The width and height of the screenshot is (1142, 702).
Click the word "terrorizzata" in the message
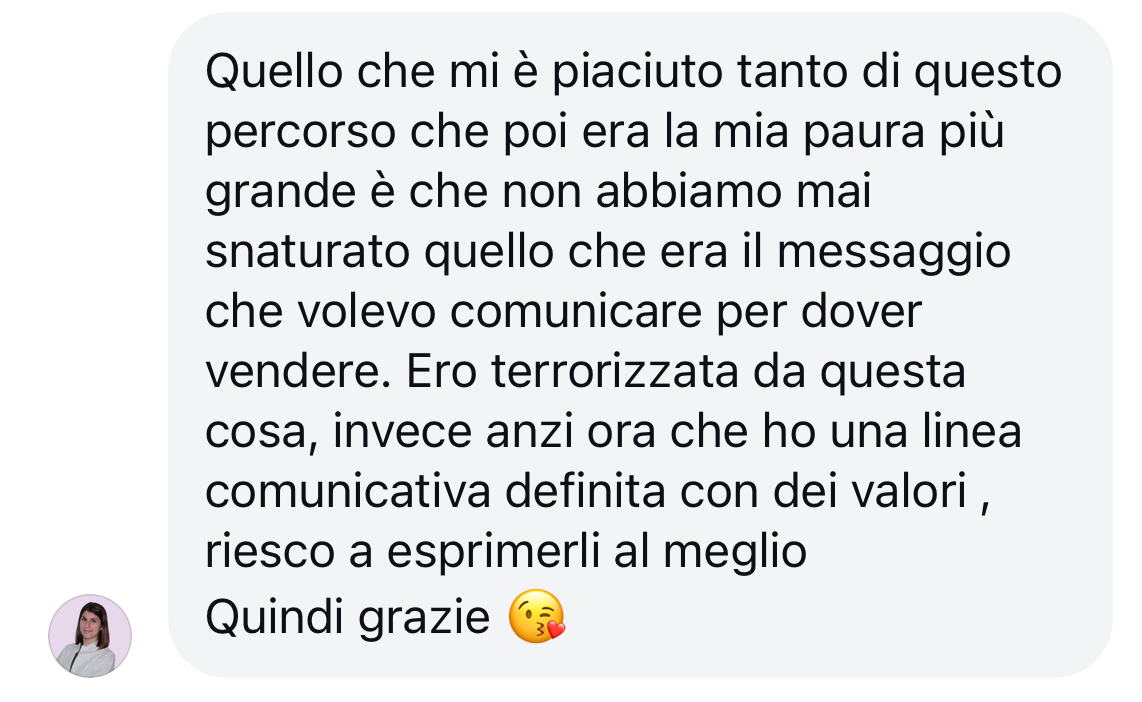[x=615, y=371]
